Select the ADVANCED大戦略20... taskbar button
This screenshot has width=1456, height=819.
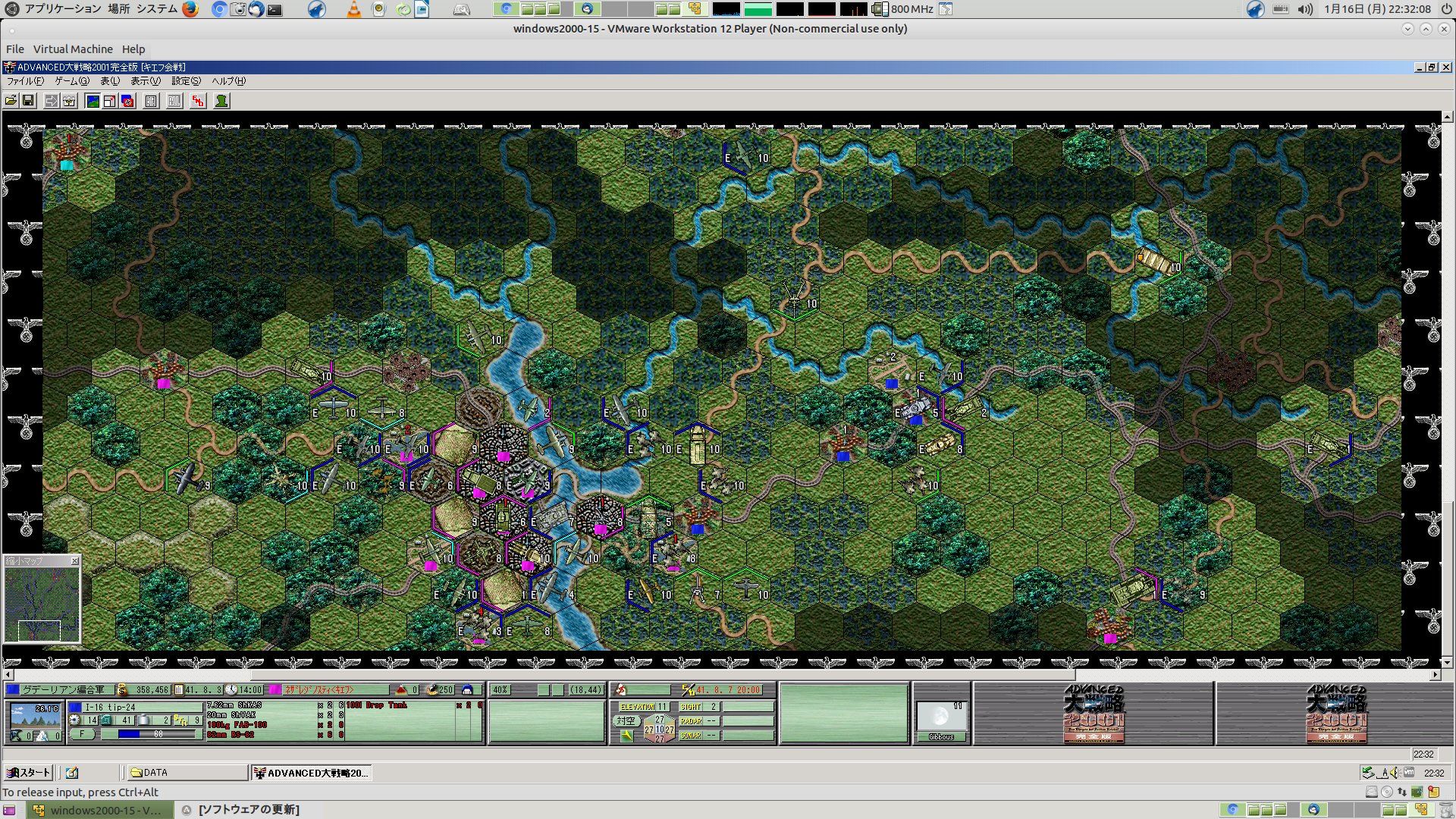click(311, 773)
